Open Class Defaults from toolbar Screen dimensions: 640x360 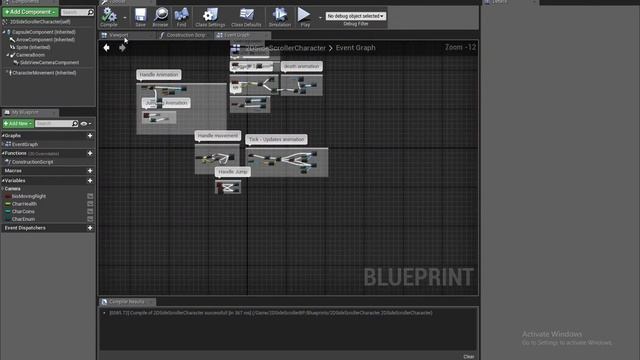click(x=246, y=17)
